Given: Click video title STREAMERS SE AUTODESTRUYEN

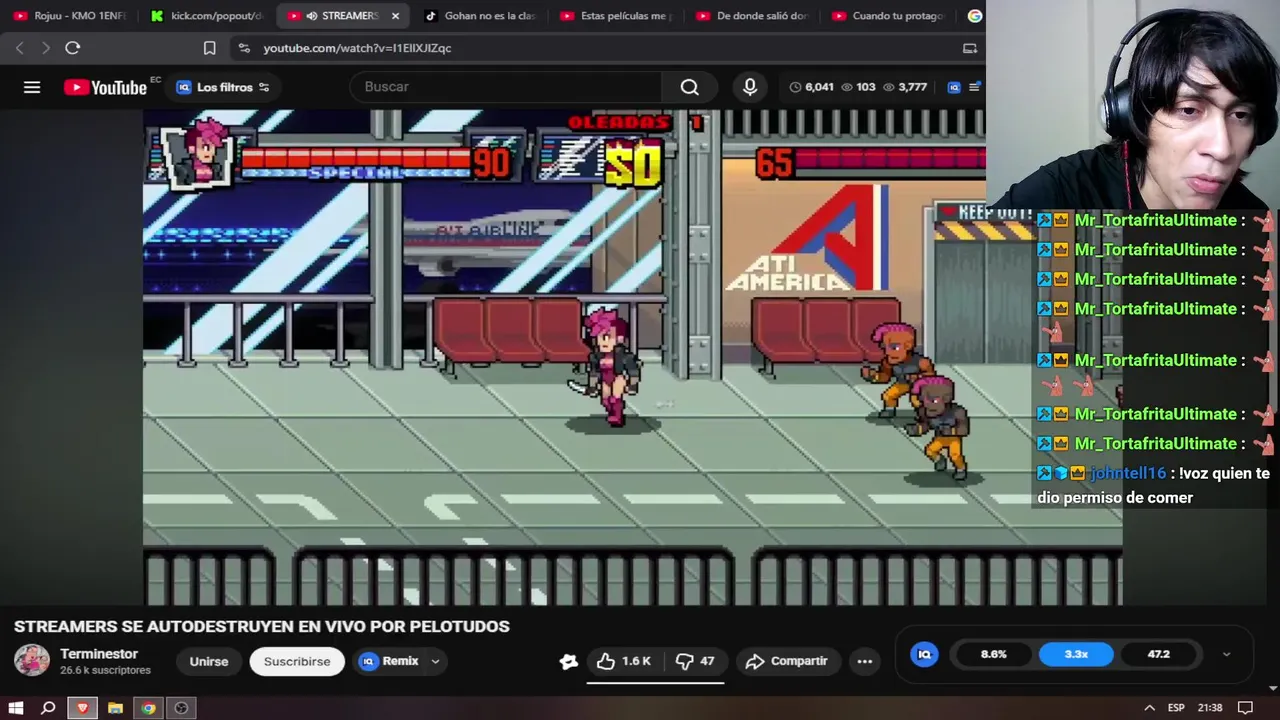Looking at the screenshot, I should 262,626.
